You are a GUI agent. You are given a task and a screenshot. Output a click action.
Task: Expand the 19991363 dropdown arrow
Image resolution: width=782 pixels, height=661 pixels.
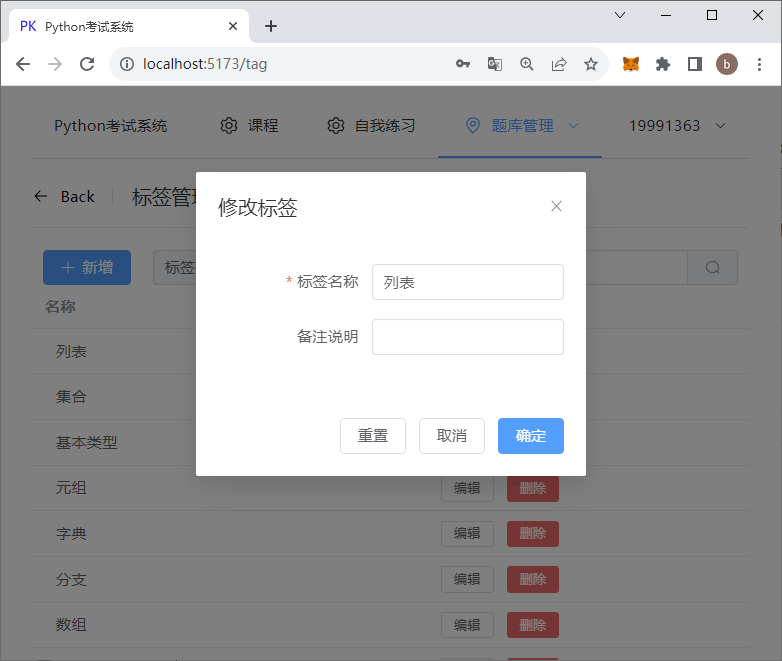tap(721, 126)
